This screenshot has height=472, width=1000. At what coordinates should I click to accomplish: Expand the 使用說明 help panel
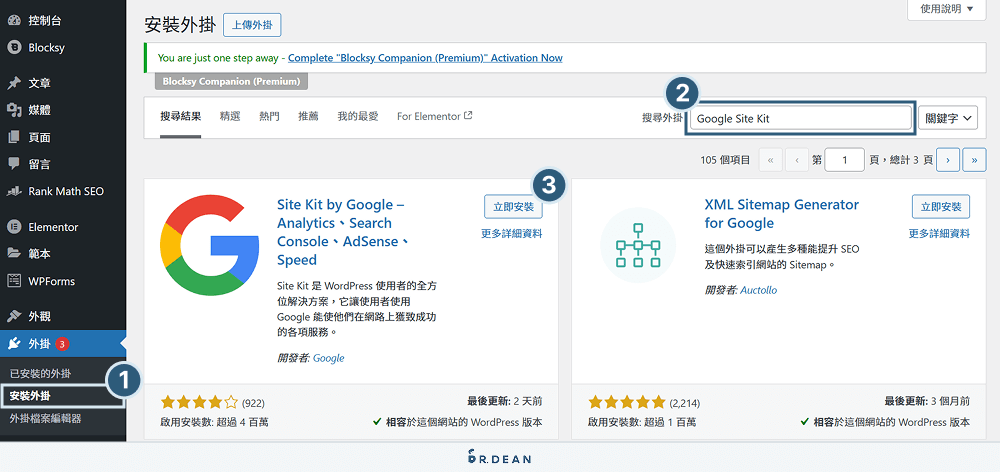(x=947, y=9)
